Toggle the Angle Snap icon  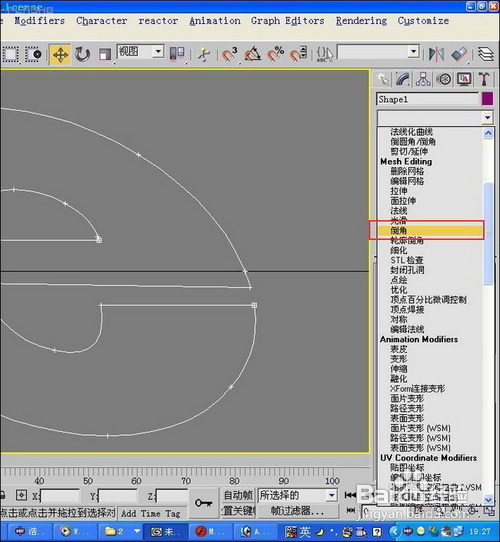(253, 54)
